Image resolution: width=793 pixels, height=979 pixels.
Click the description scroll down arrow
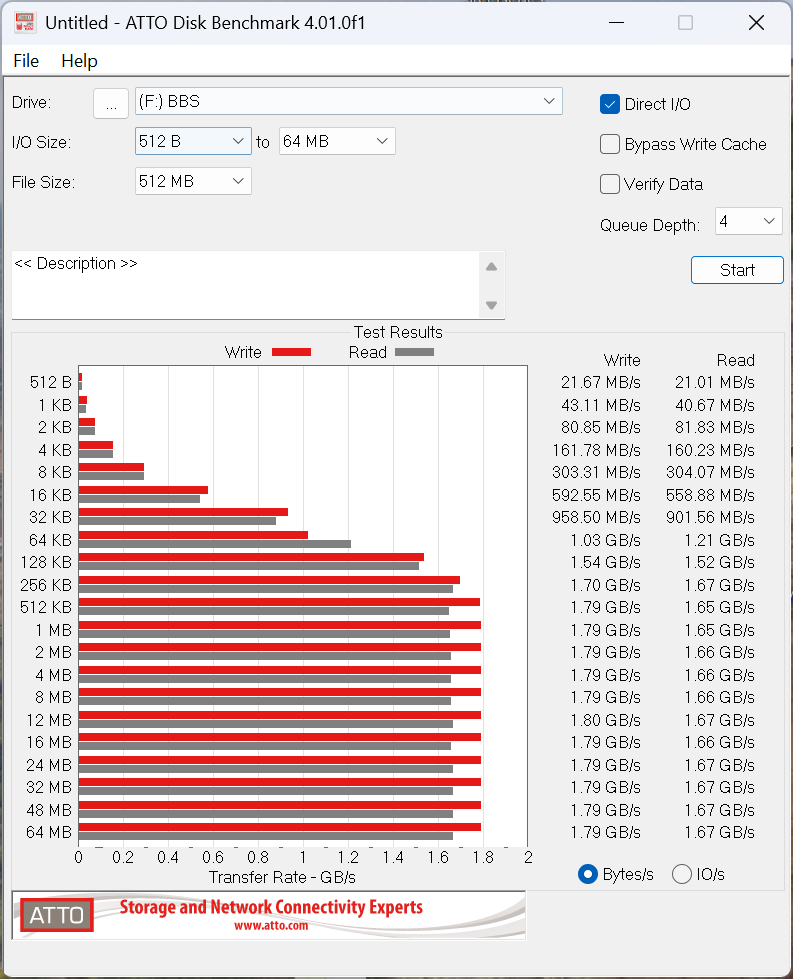coord(491,305)
